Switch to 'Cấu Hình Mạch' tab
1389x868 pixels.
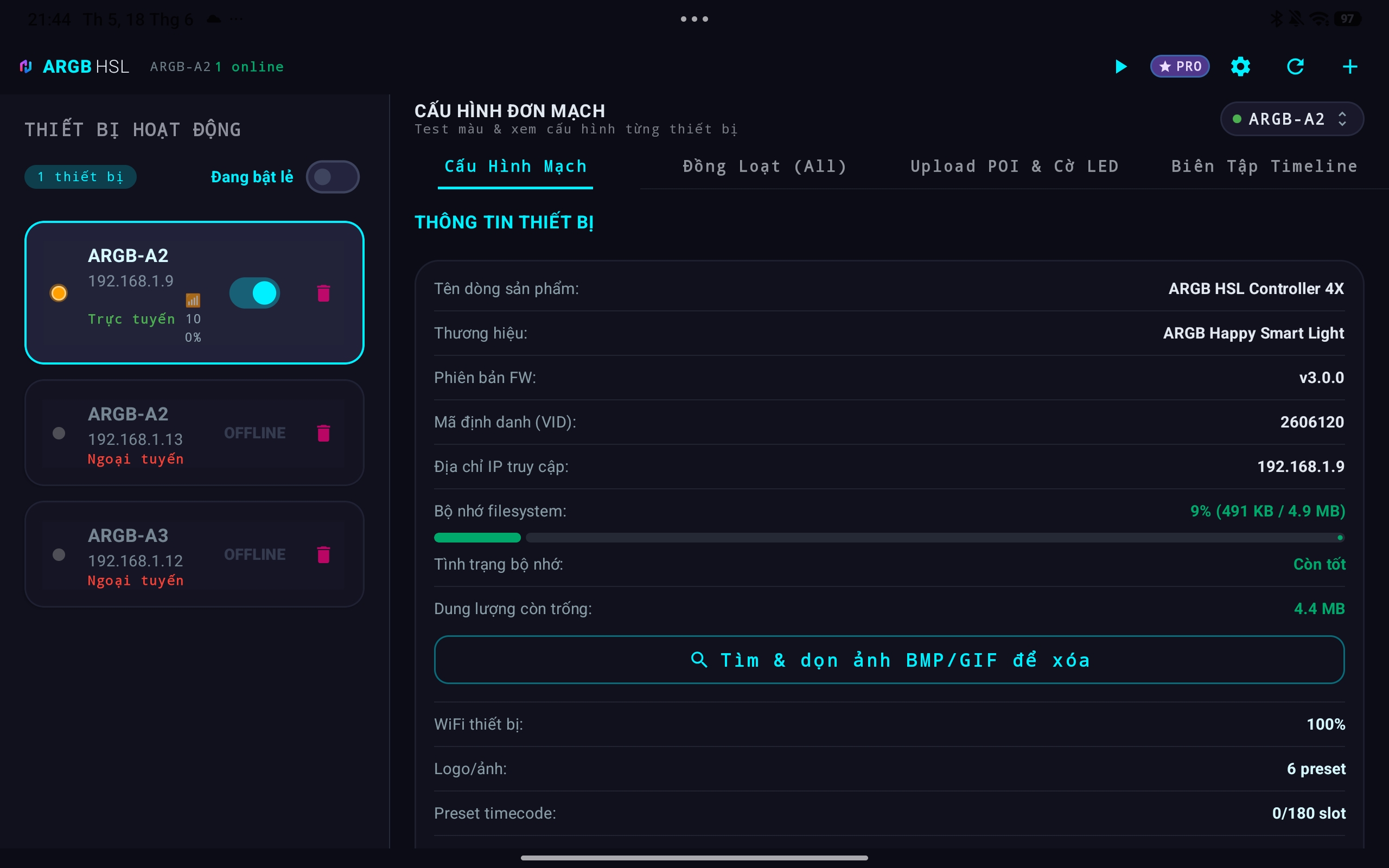coord(515,167)
